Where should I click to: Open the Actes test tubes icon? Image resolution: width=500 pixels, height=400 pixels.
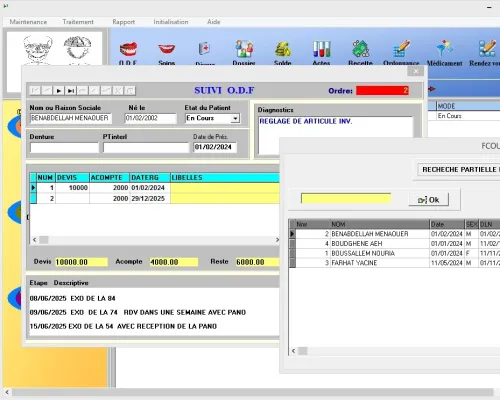click(321, 49)
